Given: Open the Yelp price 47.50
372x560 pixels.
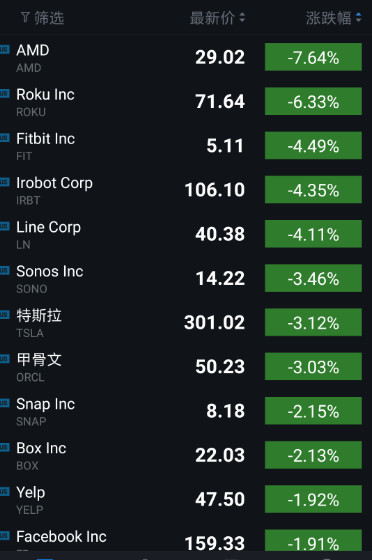Looking at the screenshot, I should click(x=220, y=499).
